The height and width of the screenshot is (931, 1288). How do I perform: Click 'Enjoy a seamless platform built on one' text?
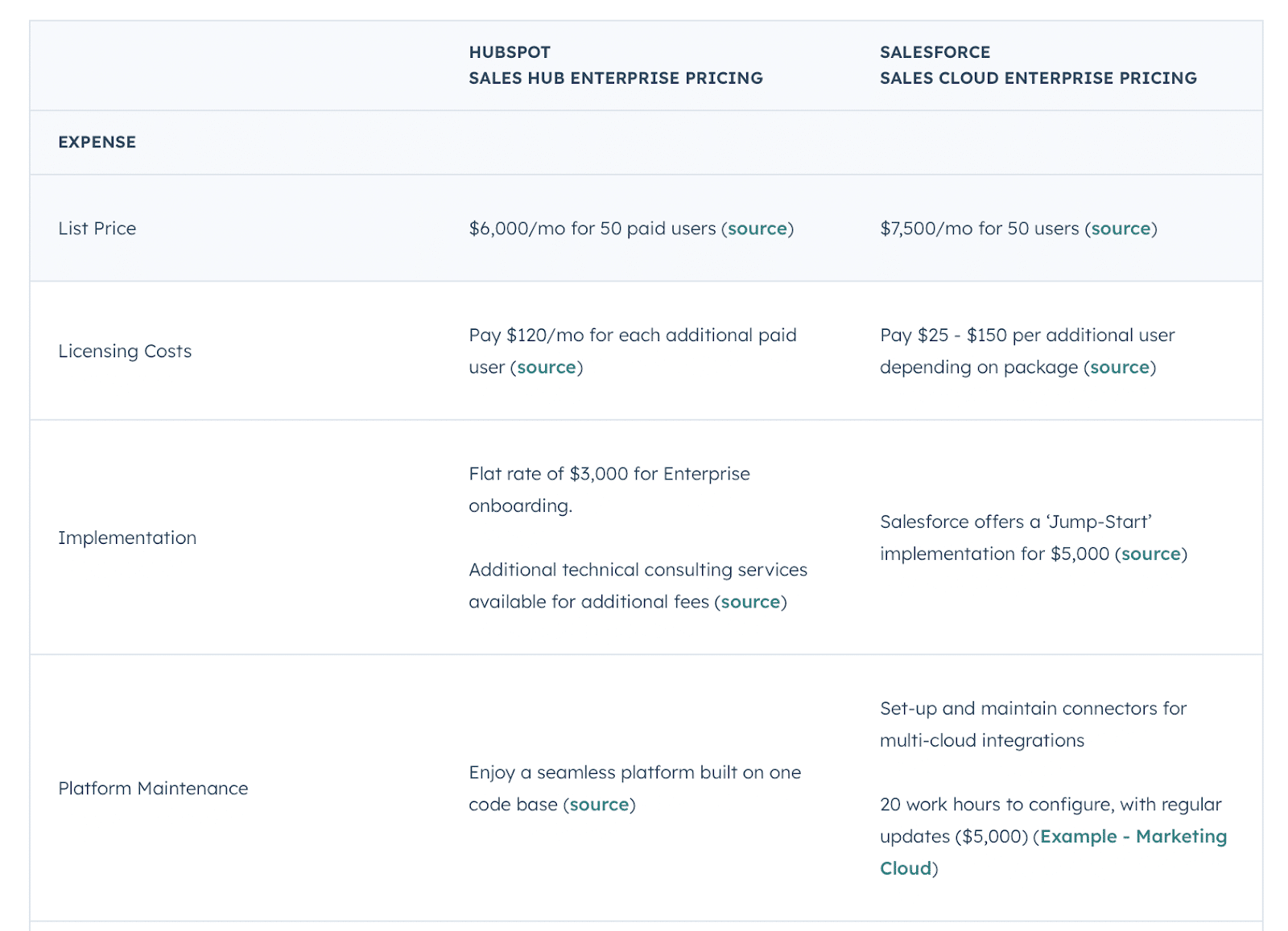click(x=635, y=772)
